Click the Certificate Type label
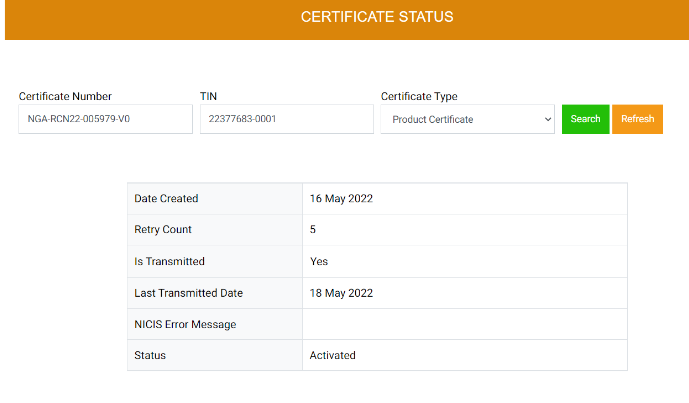Image resolution: width=689 pixels, height=403 pixels. point(419,96)
